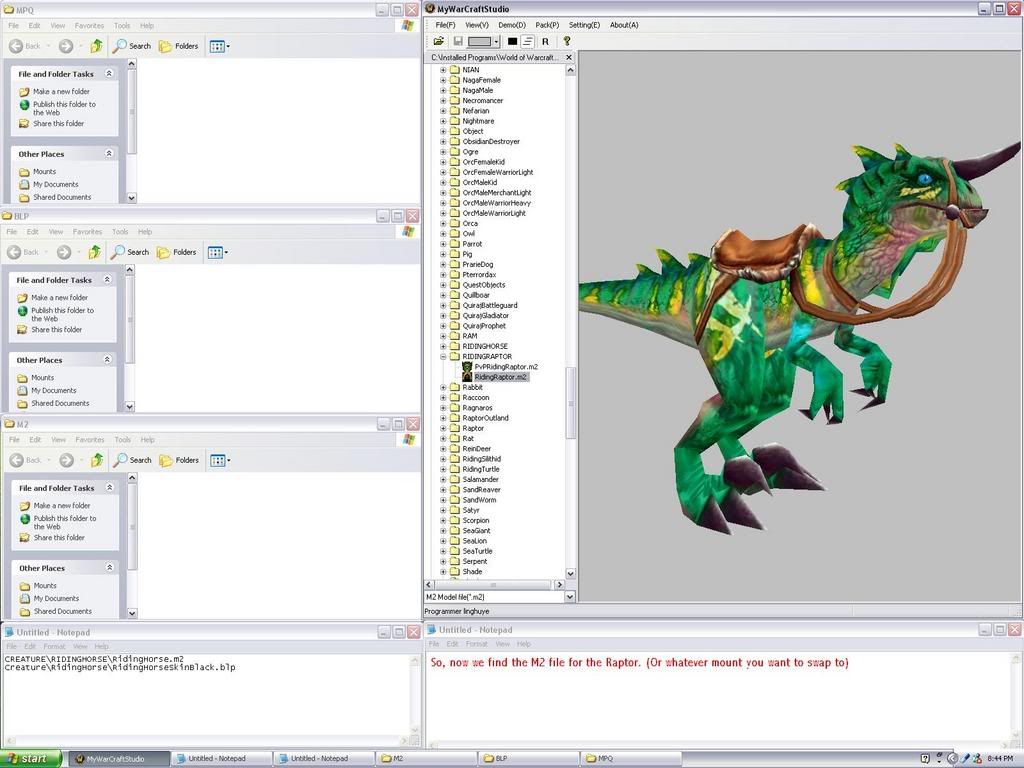Collapse Other Places in BLP window
Screen dimensions: 1024x768
pos(107,360)
